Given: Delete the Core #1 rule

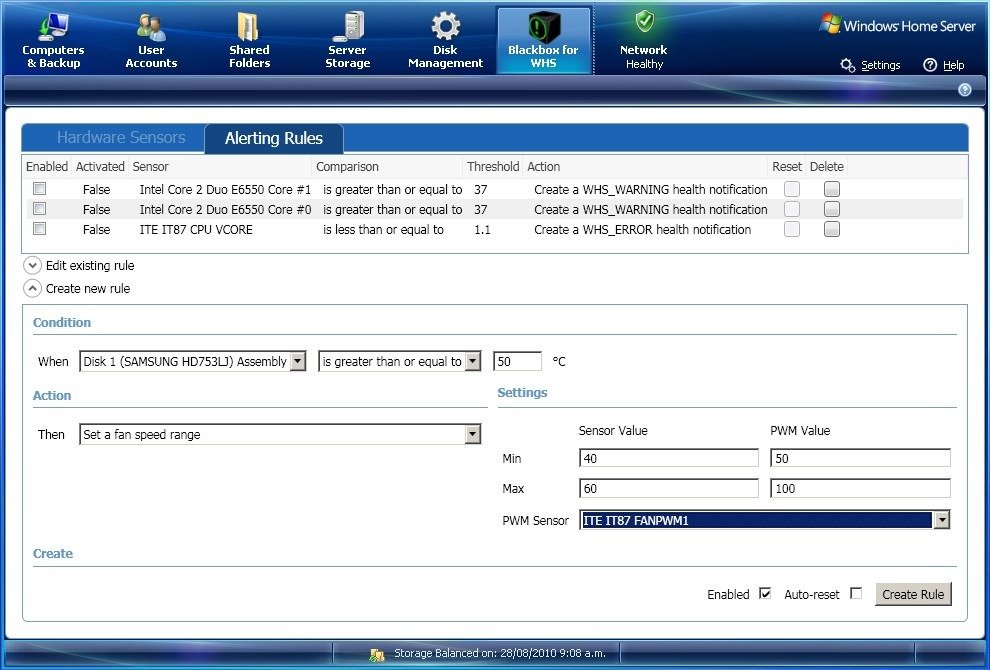Looking at the screenshot, I should pyautogui.click(x=832, y=189).
